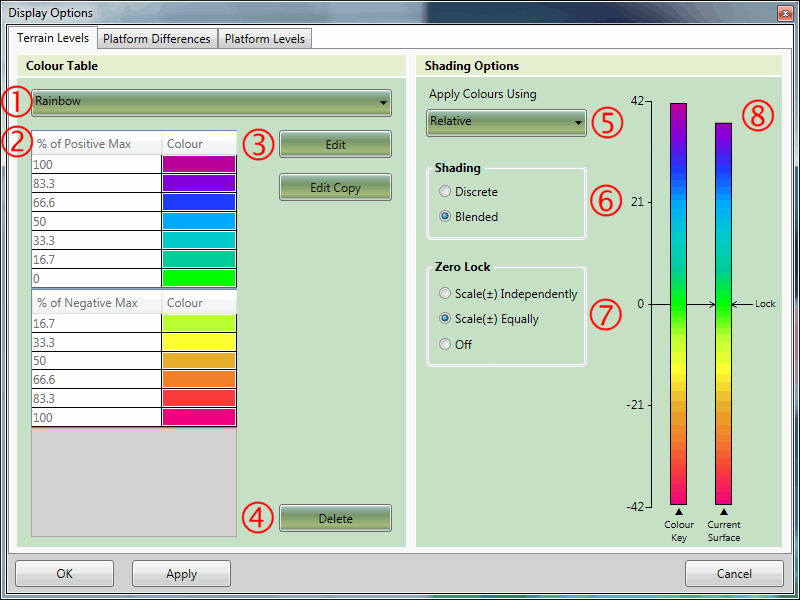Pick the orange swatch for negative 66.6
This screenshot has height=600, width=800.
199,379
